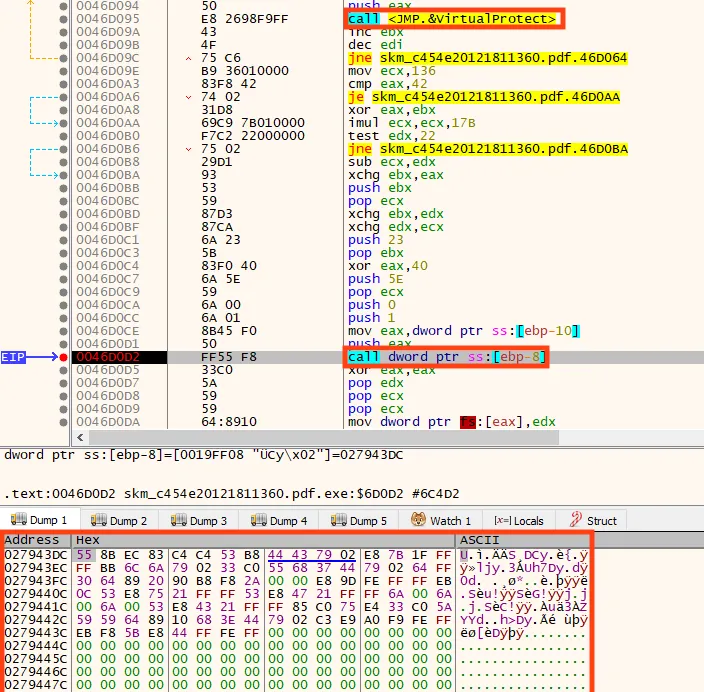704x692 pixels.
Task: Toggle breakpoint dot at address 0046D0B6
Action: [x=63, y=150]
